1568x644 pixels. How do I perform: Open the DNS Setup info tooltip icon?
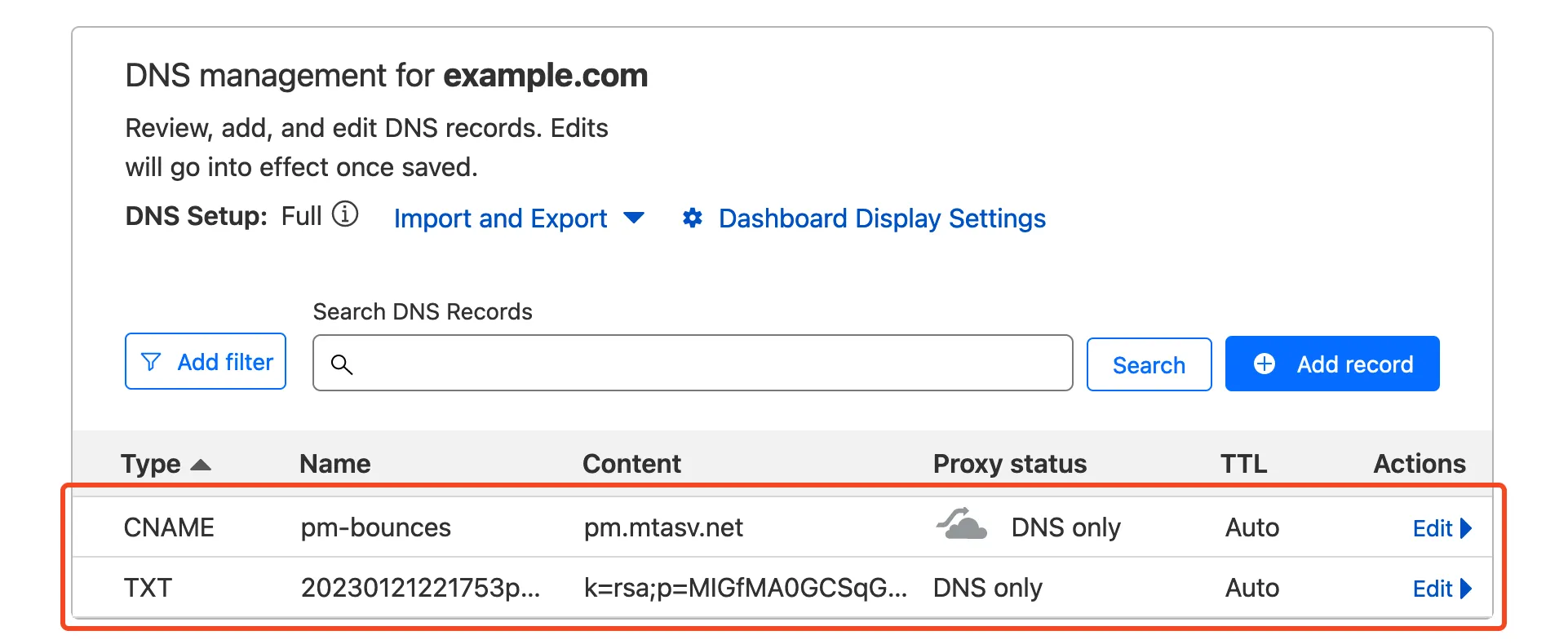click(346, 215)
